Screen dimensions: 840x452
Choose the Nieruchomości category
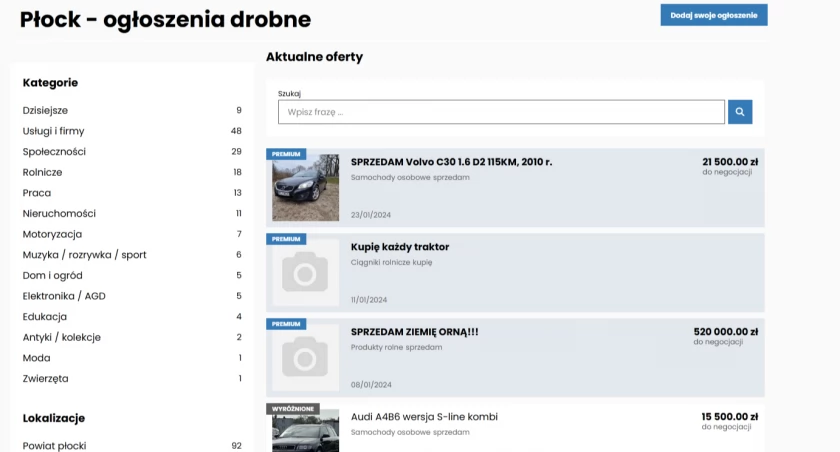tap(59, 214)
